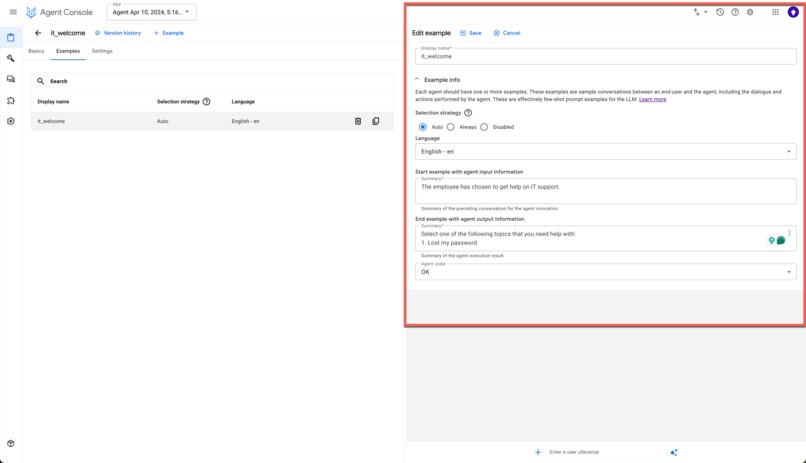The height and width of the screenshot is (463, 806).
Task: Switch to the Examples tab
Action: point(68,51)
